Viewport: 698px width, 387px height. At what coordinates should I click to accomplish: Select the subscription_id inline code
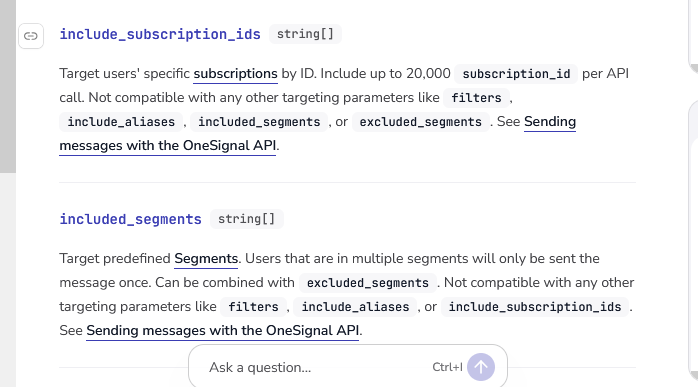click(516, 73)
